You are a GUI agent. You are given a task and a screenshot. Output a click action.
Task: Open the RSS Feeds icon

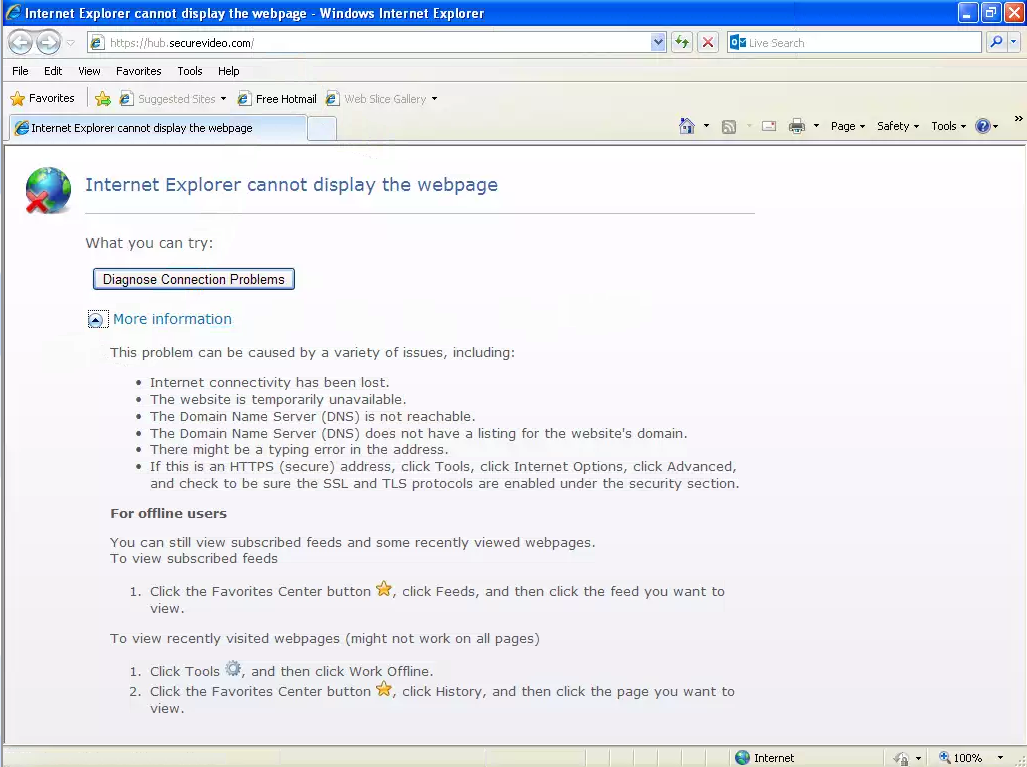[729, 126]
